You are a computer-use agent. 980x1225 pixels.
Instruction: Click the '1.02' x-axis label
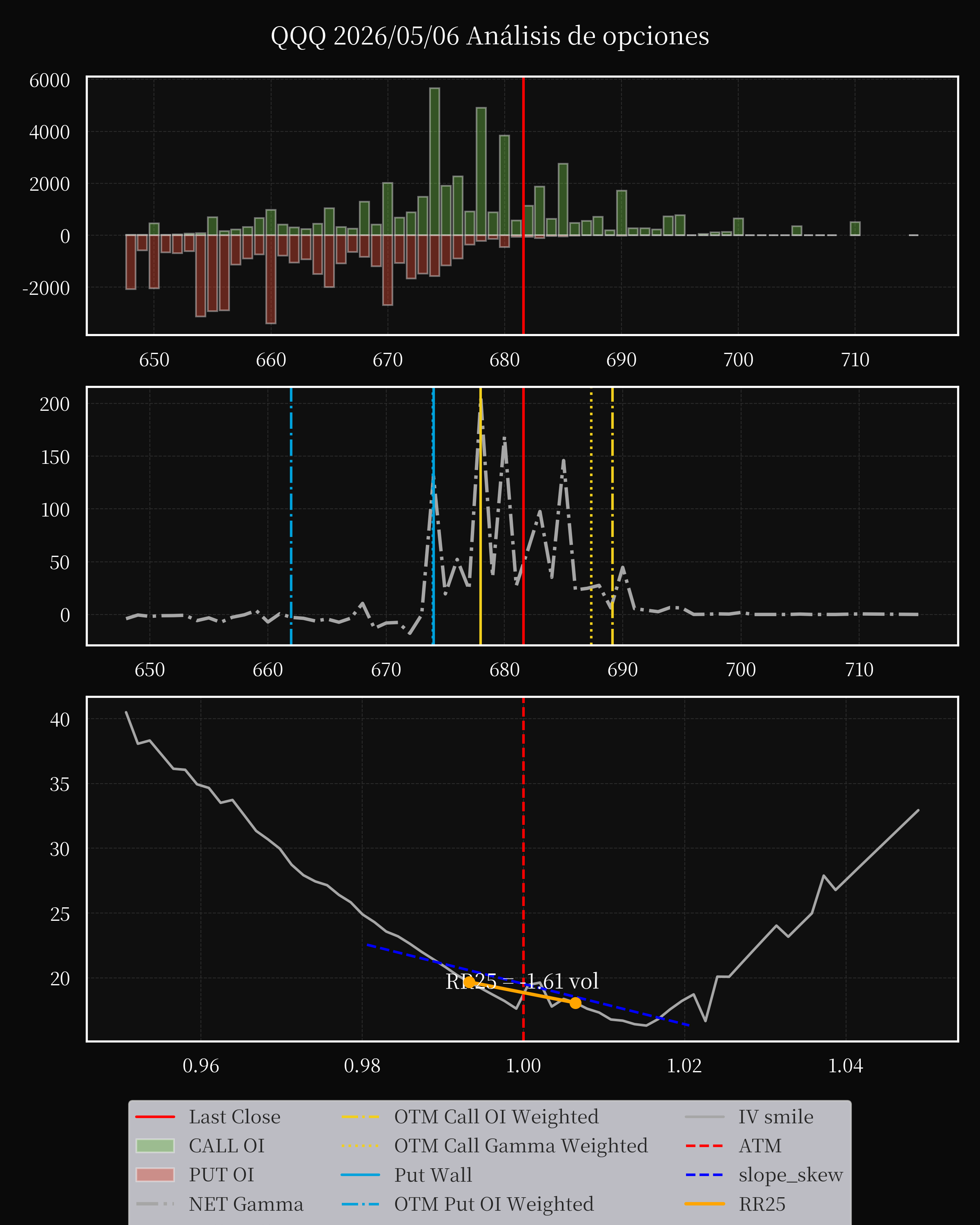(x=685, y=1065)
